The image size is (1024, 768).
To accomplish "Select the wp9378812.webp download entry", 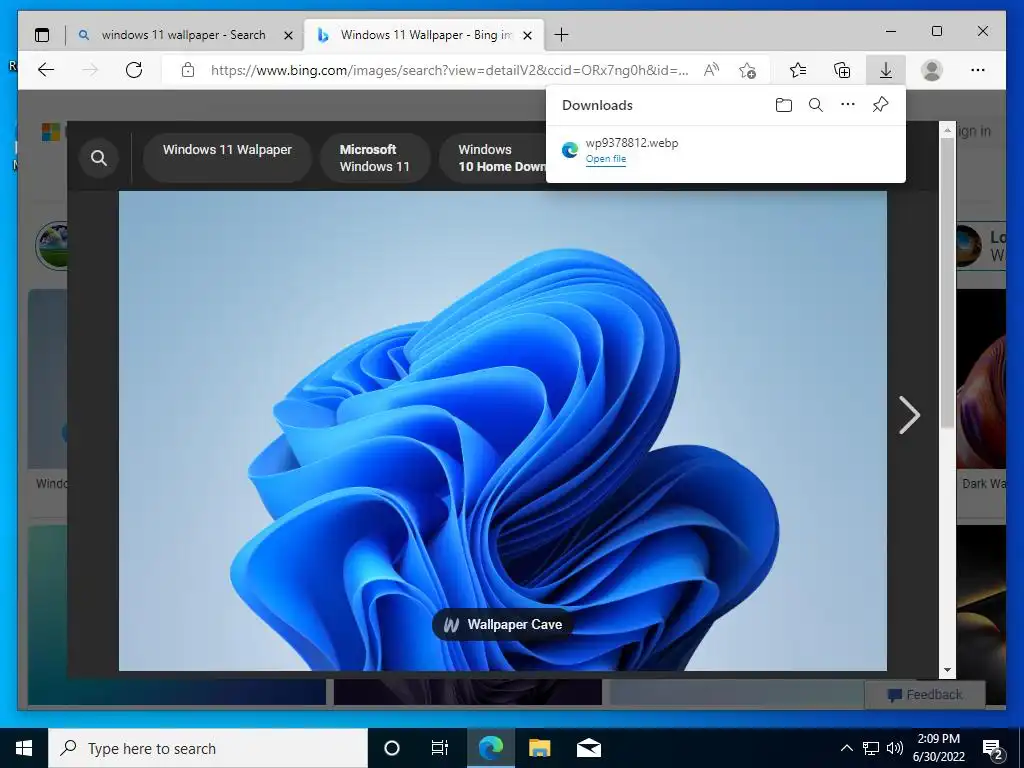I will click(726, 150).
